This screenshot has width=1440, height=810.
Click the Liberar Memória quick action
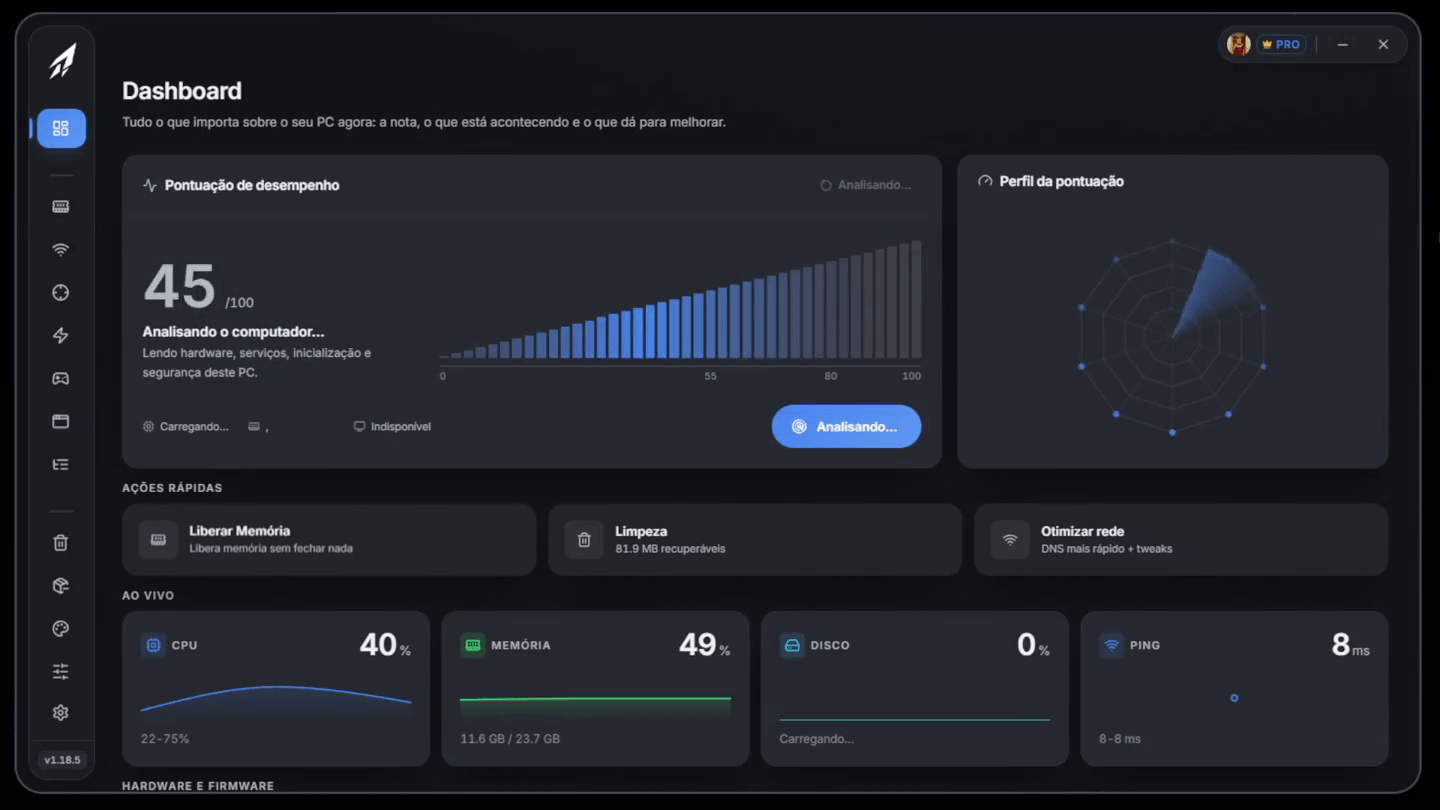(x=329, y=540)
